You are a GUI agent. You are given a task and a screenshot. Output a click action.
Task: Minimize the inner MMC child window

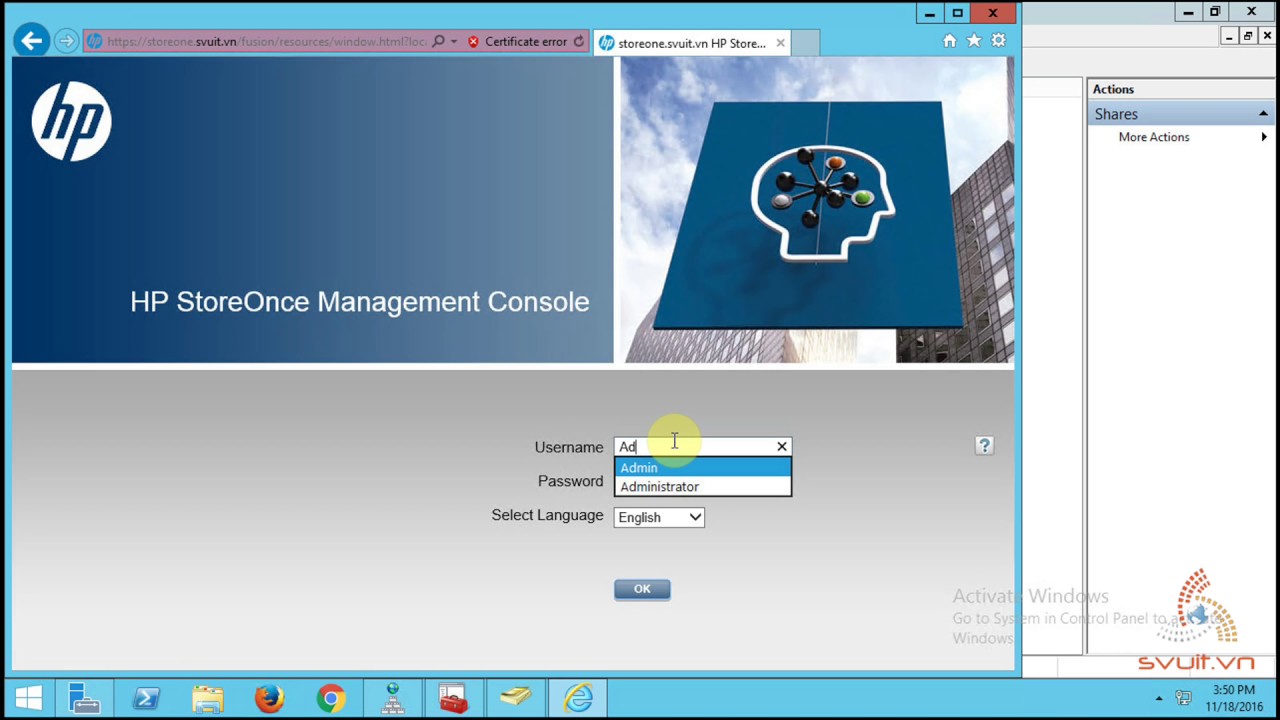click(1229, 36)
